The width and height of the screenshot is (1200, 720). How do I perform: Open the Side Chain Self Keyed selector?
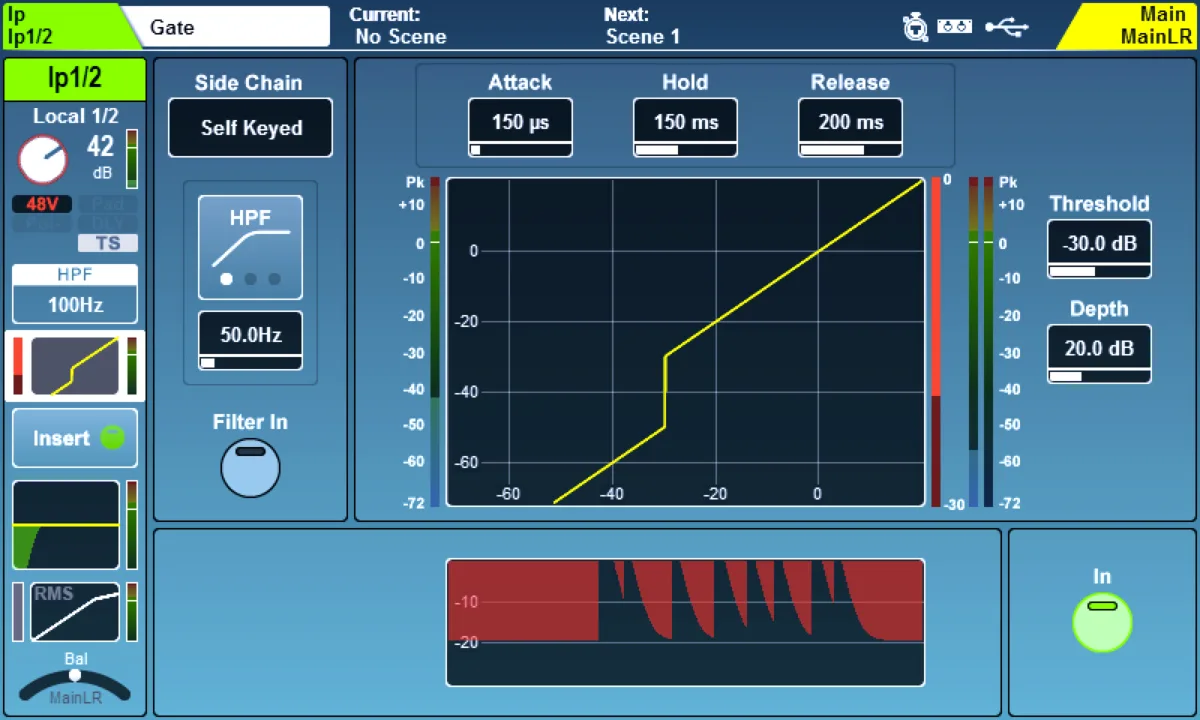(250, 128)
